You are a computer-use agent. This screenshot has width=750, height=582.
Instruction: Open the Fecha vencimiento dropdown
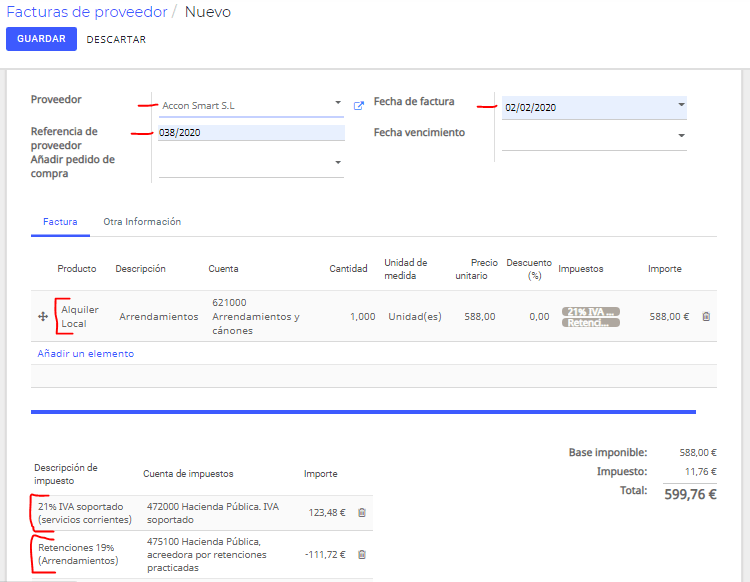point(681,136)
